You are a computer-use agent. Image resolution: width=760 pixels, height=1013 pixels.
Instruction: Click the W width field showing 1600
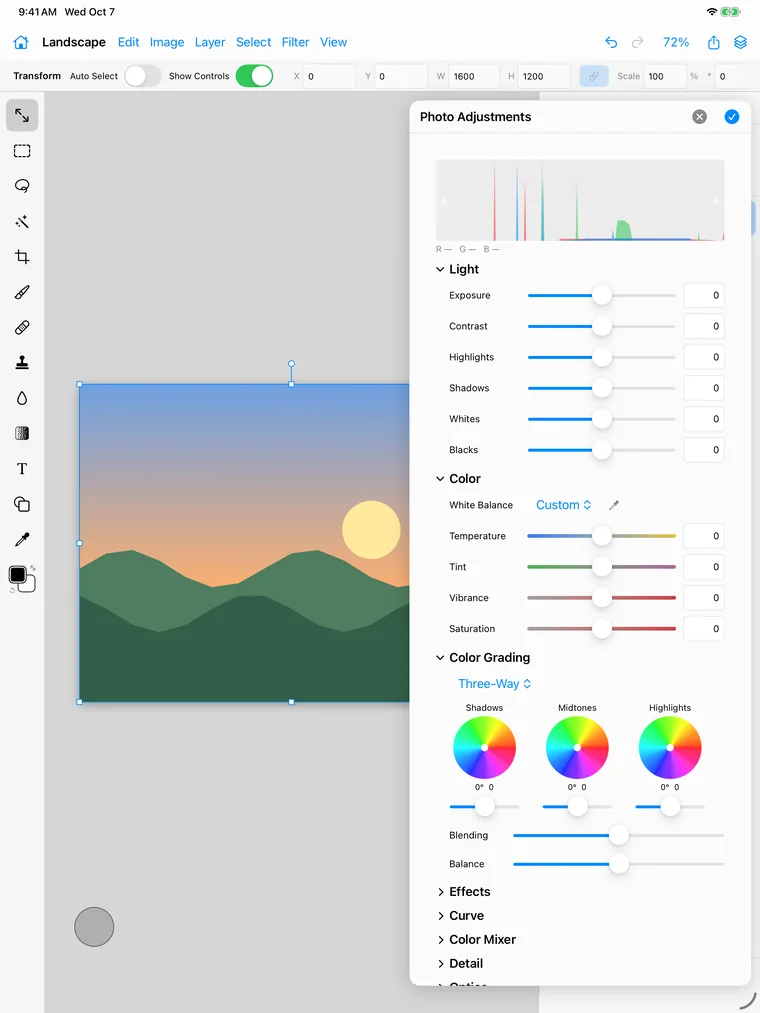point(473,76)
